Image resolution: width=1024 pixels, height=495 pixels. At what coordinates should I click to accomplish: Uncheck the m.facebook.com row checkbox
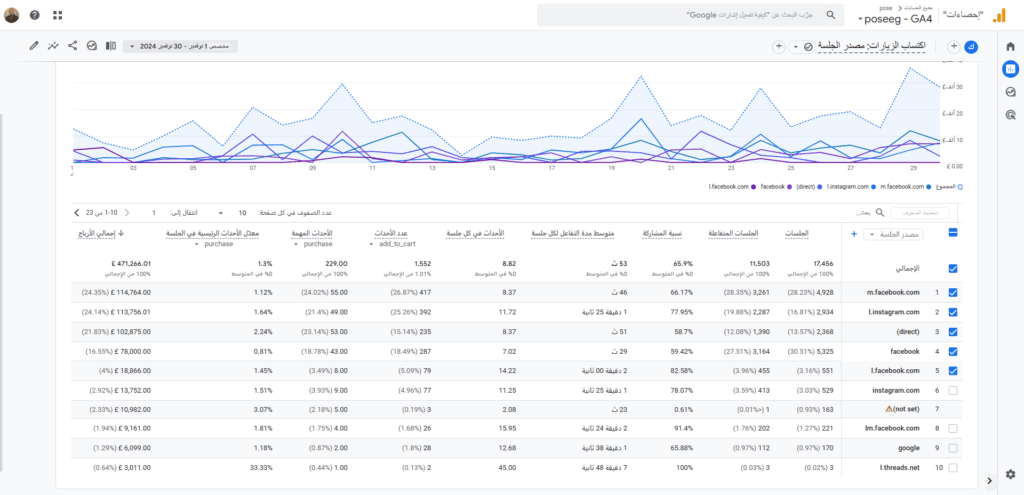952,293
